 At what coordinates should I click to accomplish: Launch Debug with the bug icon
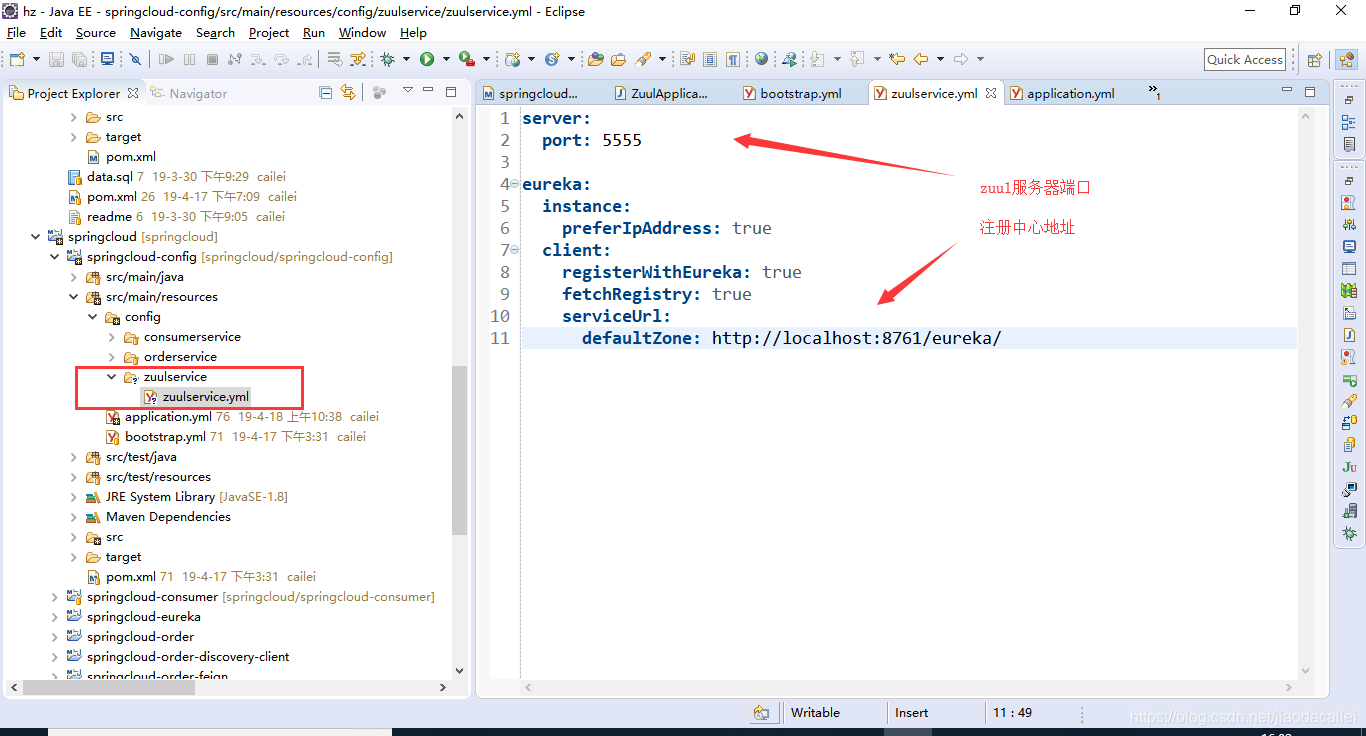(x=387, y=59)
